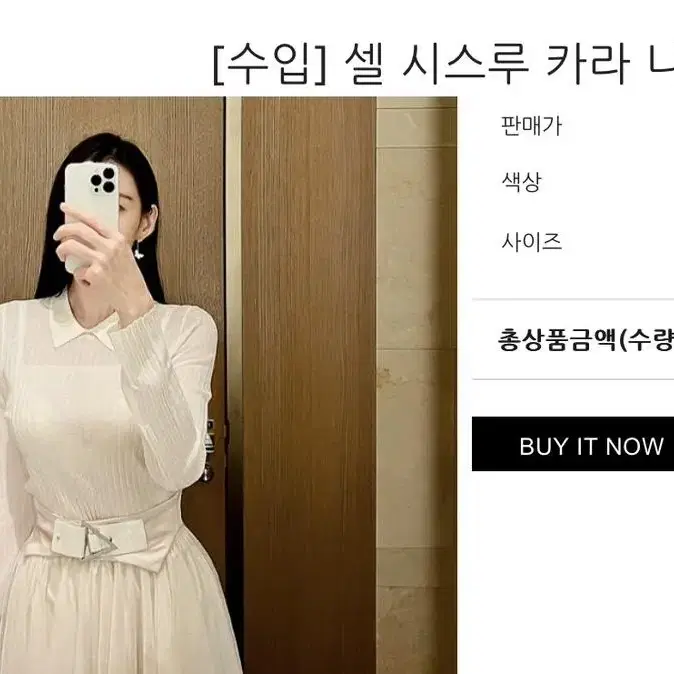Open the product photo of white dress
Viewport: 674px width, 674px height.
[x=228, y=385]
